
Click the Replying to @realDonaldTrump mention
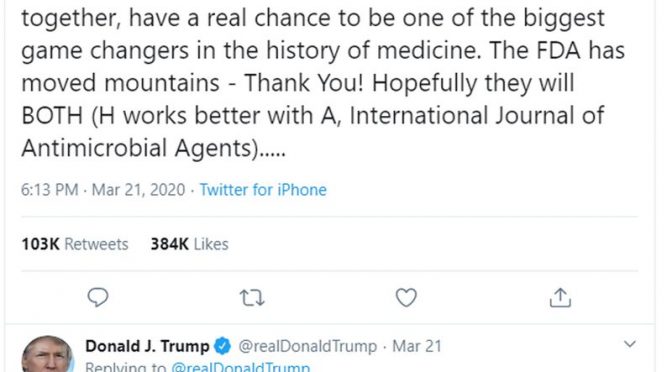click(x=240, y=367)
